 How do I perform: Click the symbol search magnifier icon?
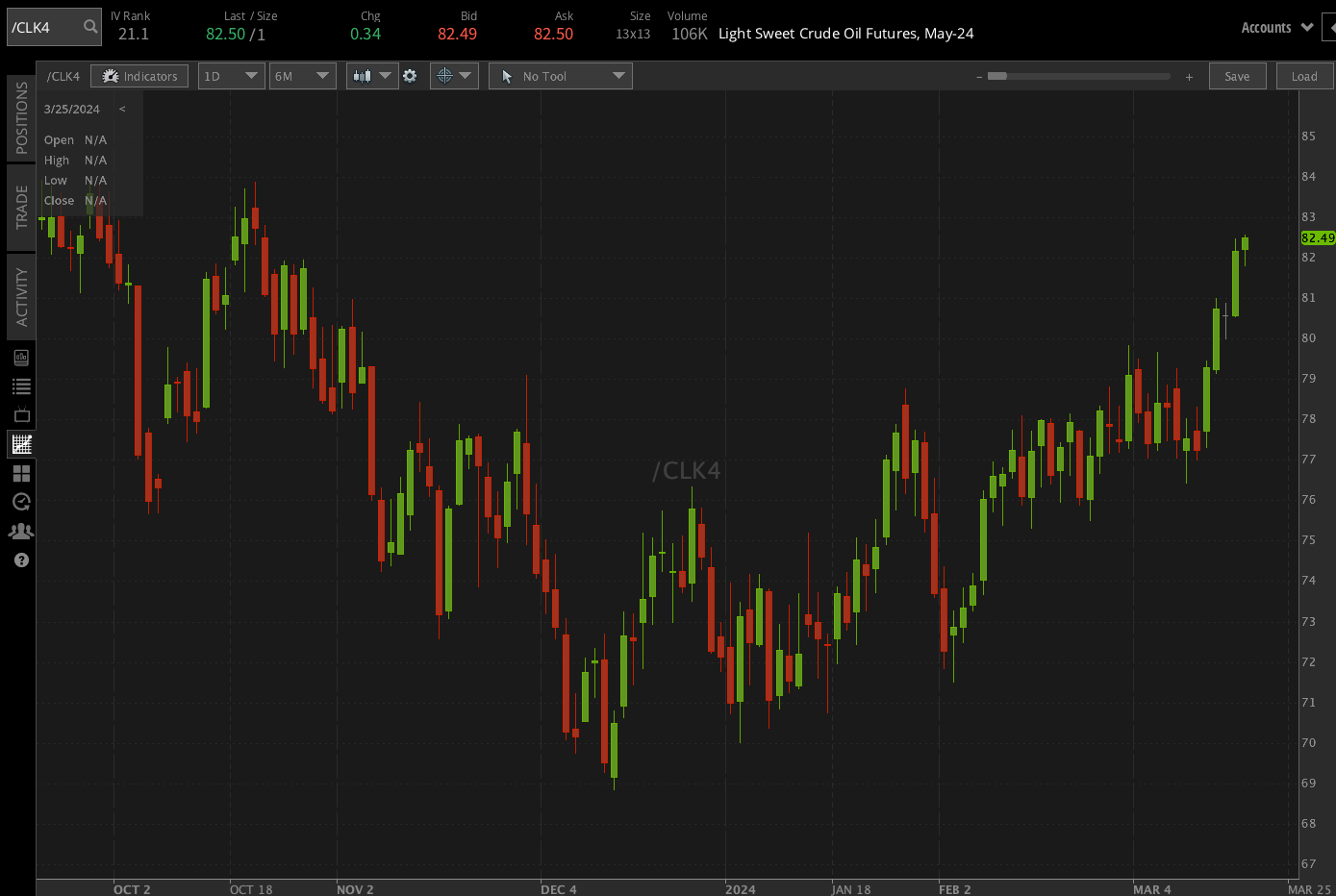pyautogui.click(x=88, y=27)
